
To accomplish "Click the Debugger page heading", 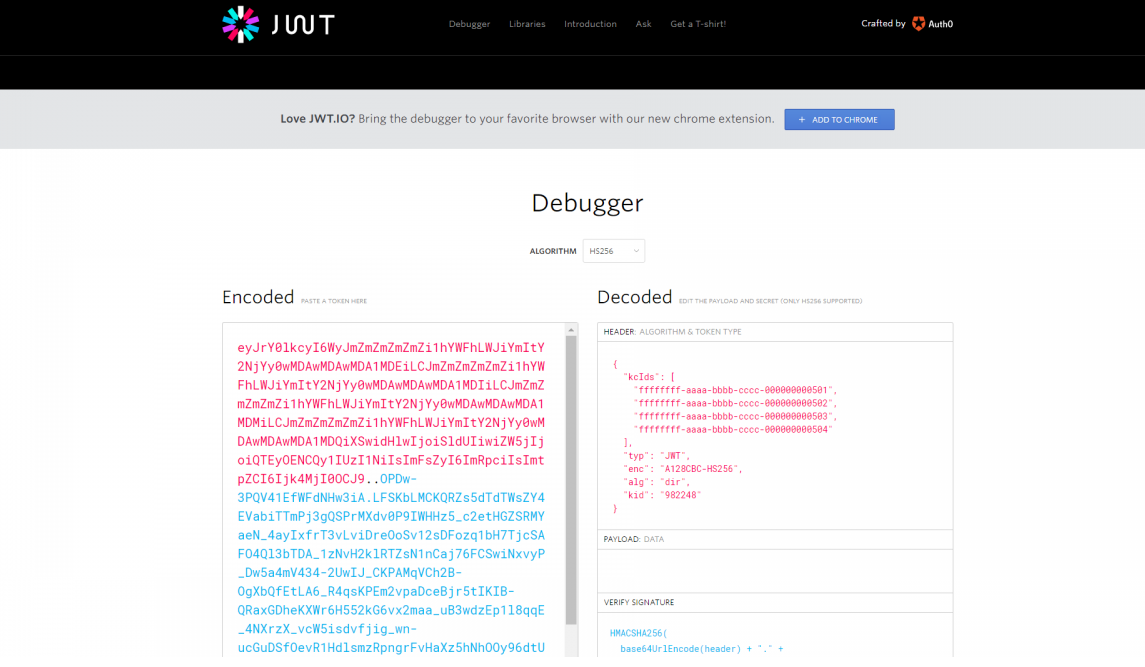I will click(587, 203).
